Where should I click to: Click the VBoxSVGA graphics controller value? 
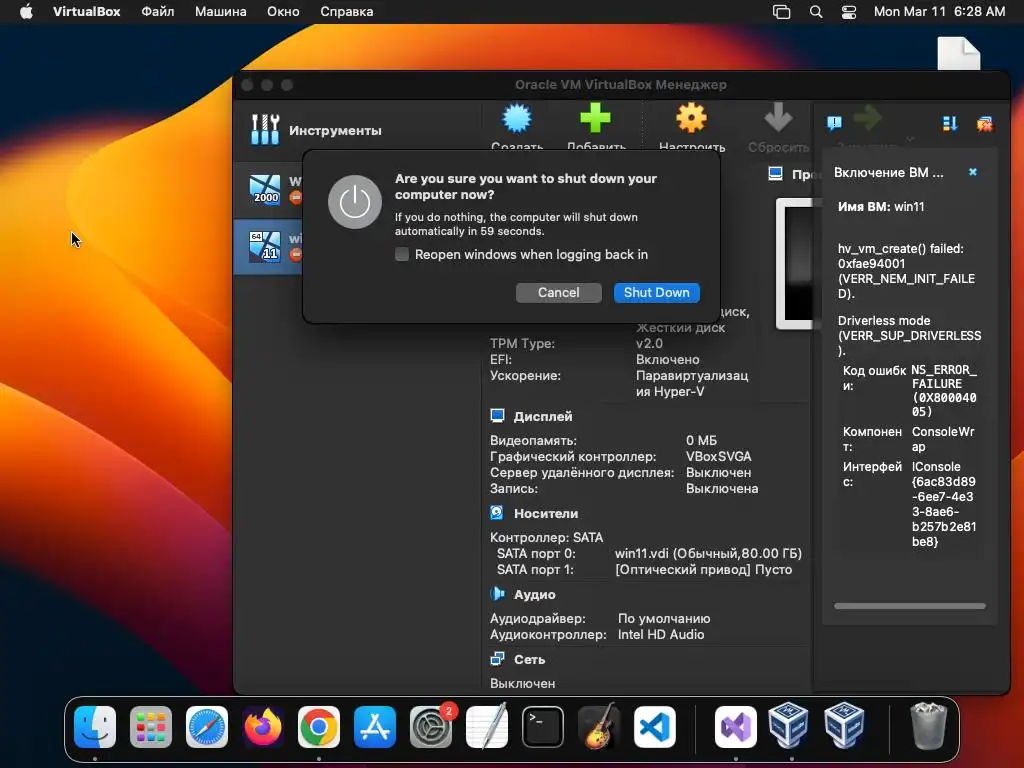[718, 456]
